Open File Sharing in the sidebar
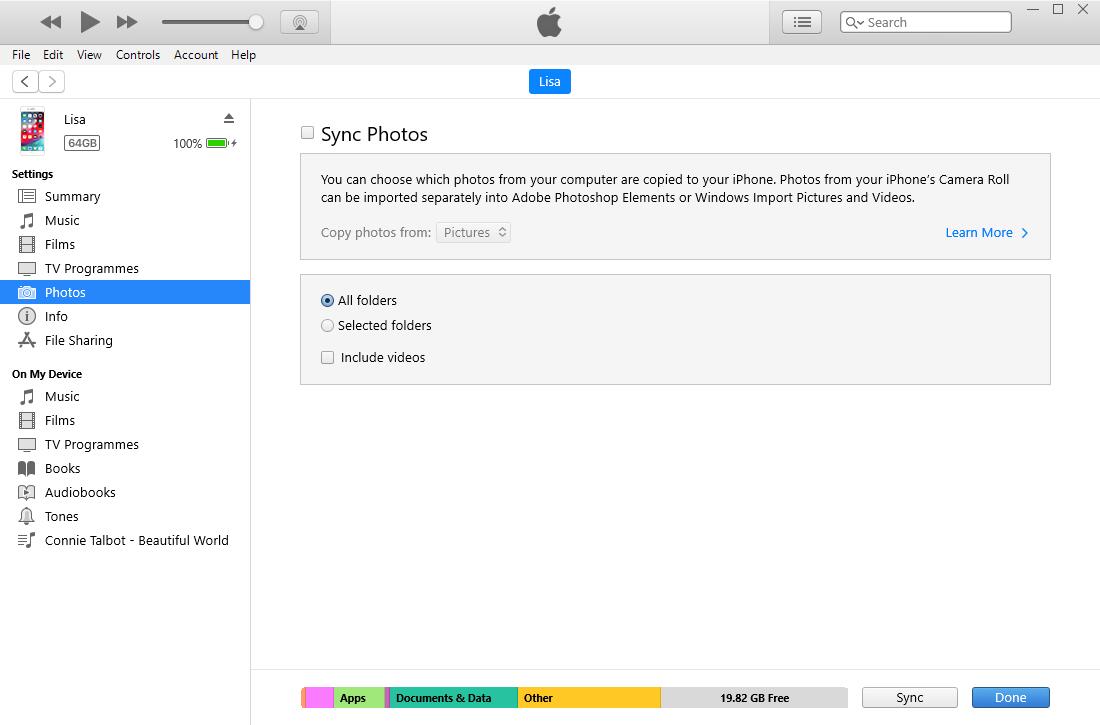 [x=125, y=340]
